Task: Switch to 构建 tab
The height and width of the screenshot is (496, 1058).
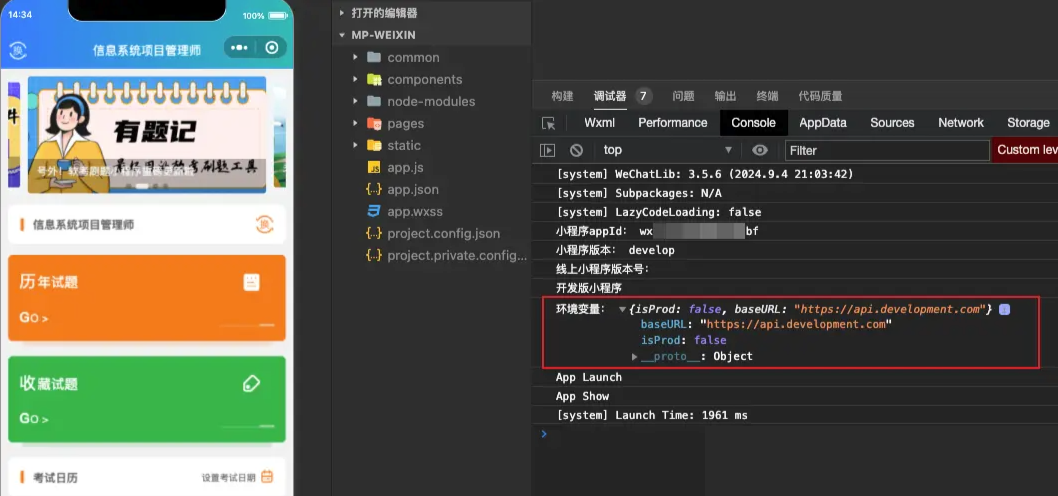Action: [x=562, y=96]
